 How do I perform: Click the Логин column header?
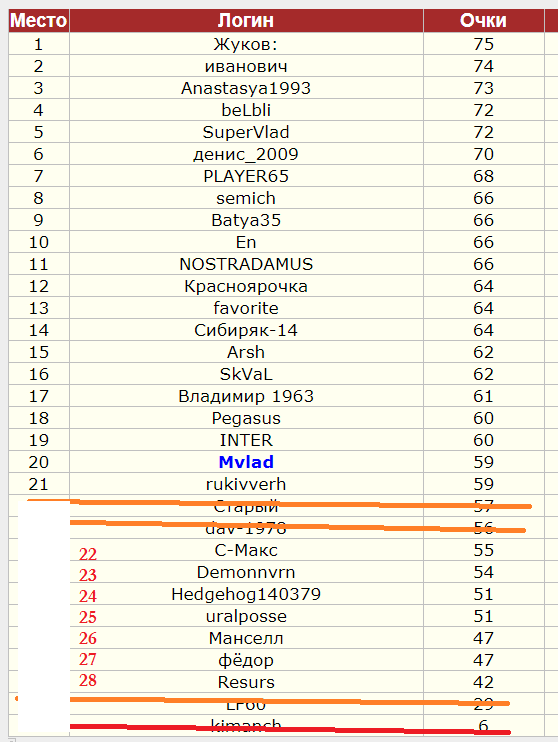click(246, 20)
